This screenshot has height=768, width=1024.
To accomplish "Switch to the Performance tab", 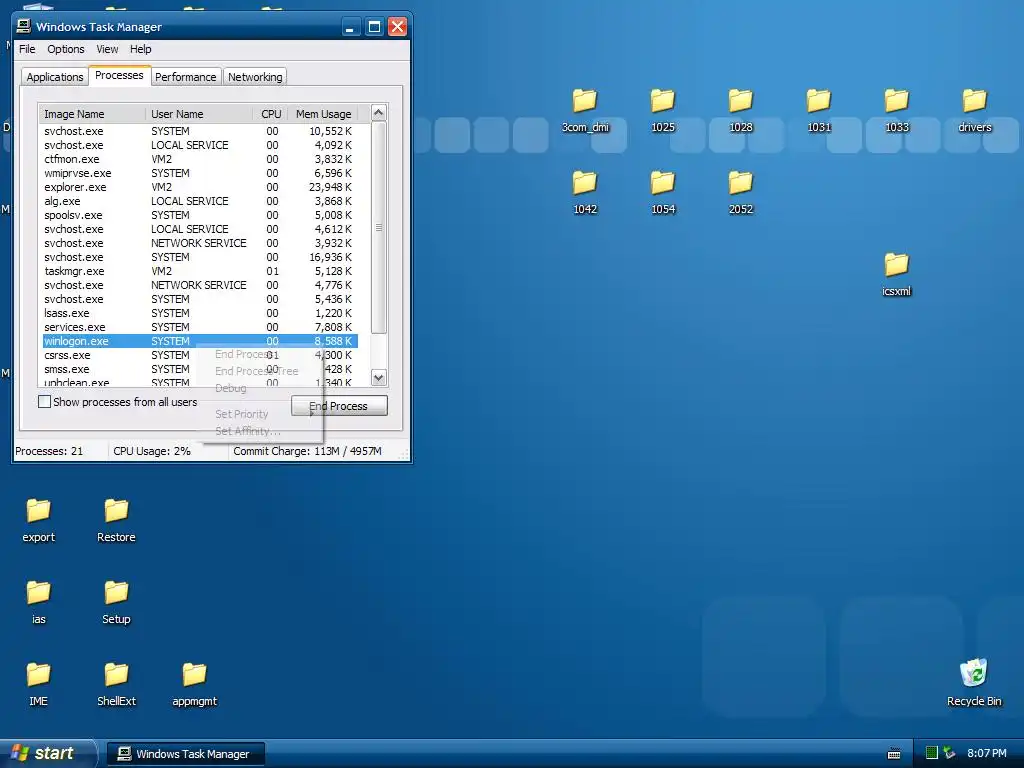I will click(185, 77).
